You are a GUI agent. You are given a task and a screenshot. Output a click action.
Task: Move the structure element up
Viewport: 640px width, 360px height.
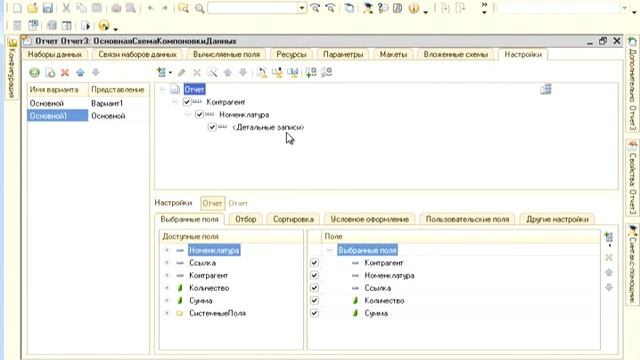[228, 72]
